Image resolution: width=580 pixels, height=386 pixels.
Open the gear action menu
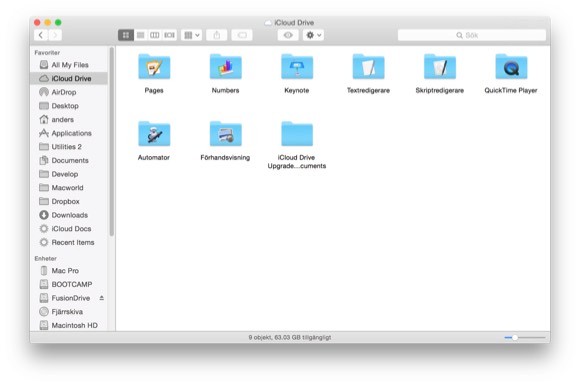tap(313, 35)
